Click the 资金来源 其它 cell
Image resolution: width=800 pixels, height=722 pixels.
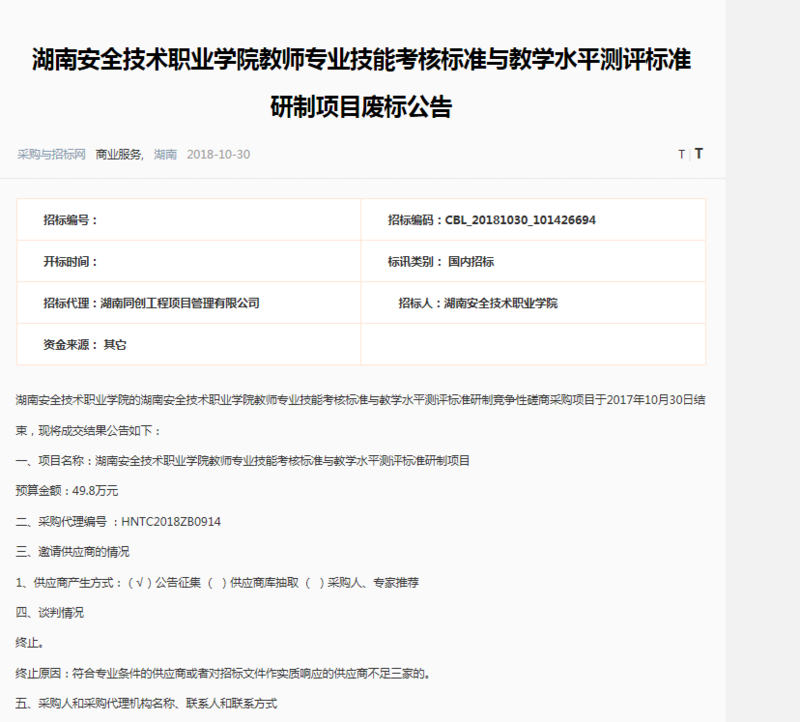189,344
